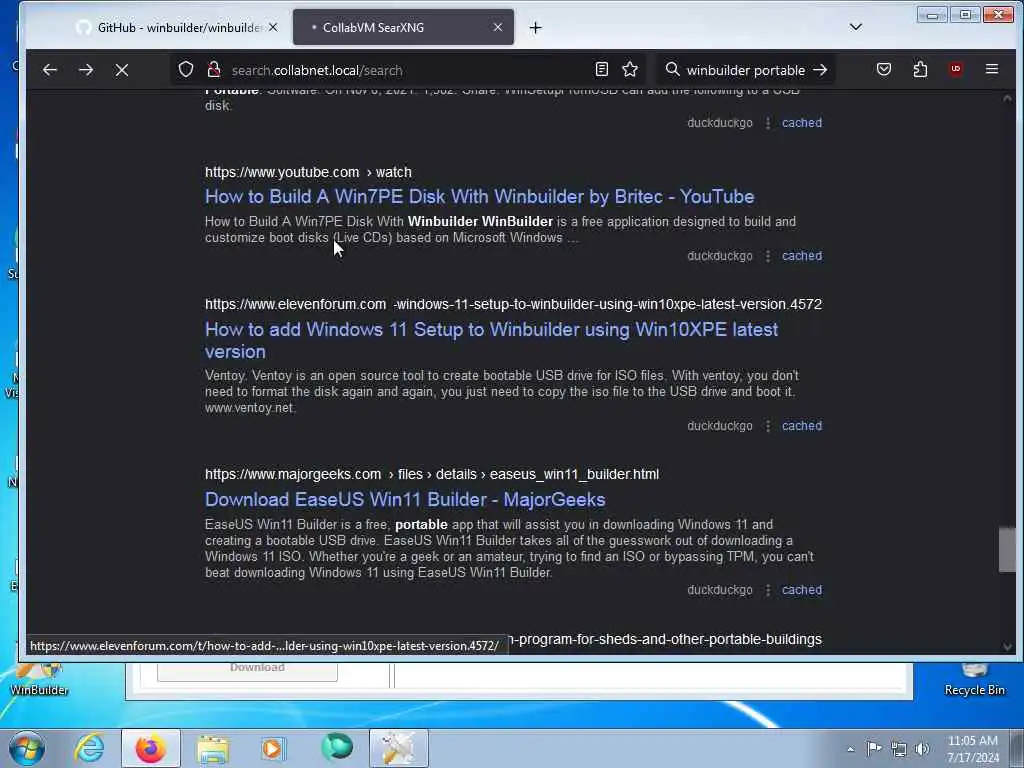1024x768 pixels.
Task: Open the Action Center flag icon
Action: click(x=874, y=748)
